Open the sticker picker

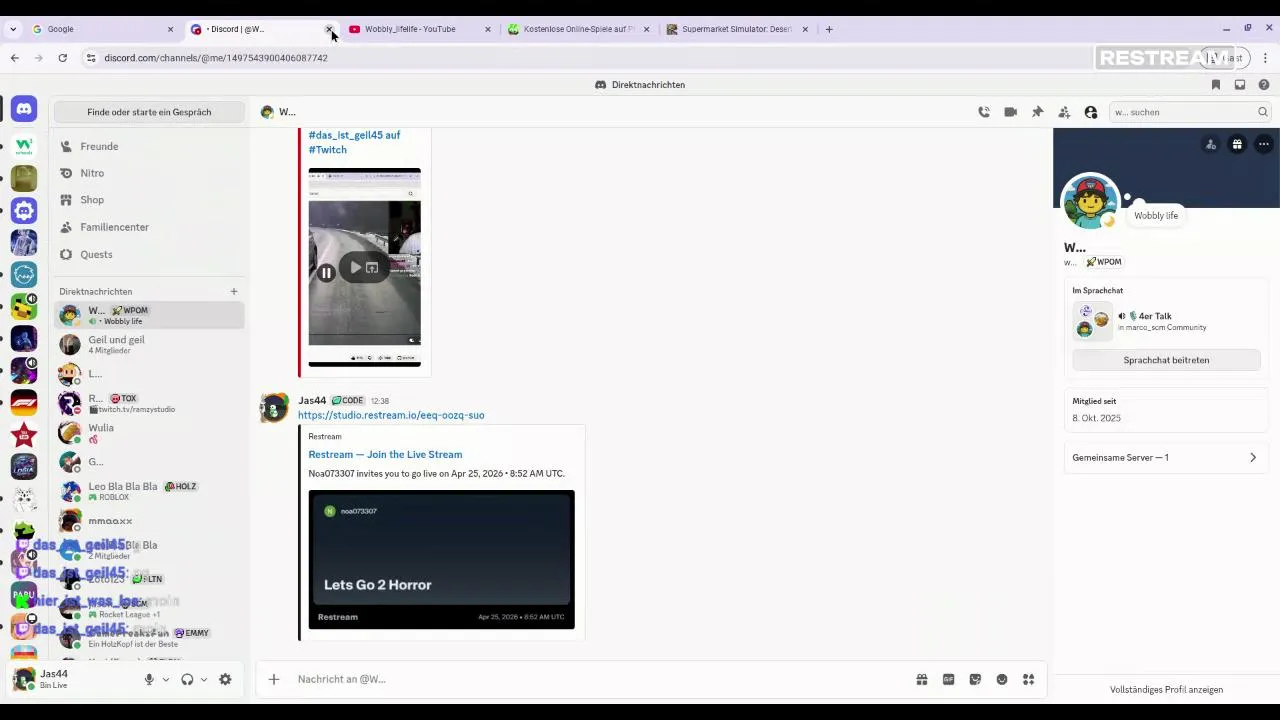(x=975, y=679)
